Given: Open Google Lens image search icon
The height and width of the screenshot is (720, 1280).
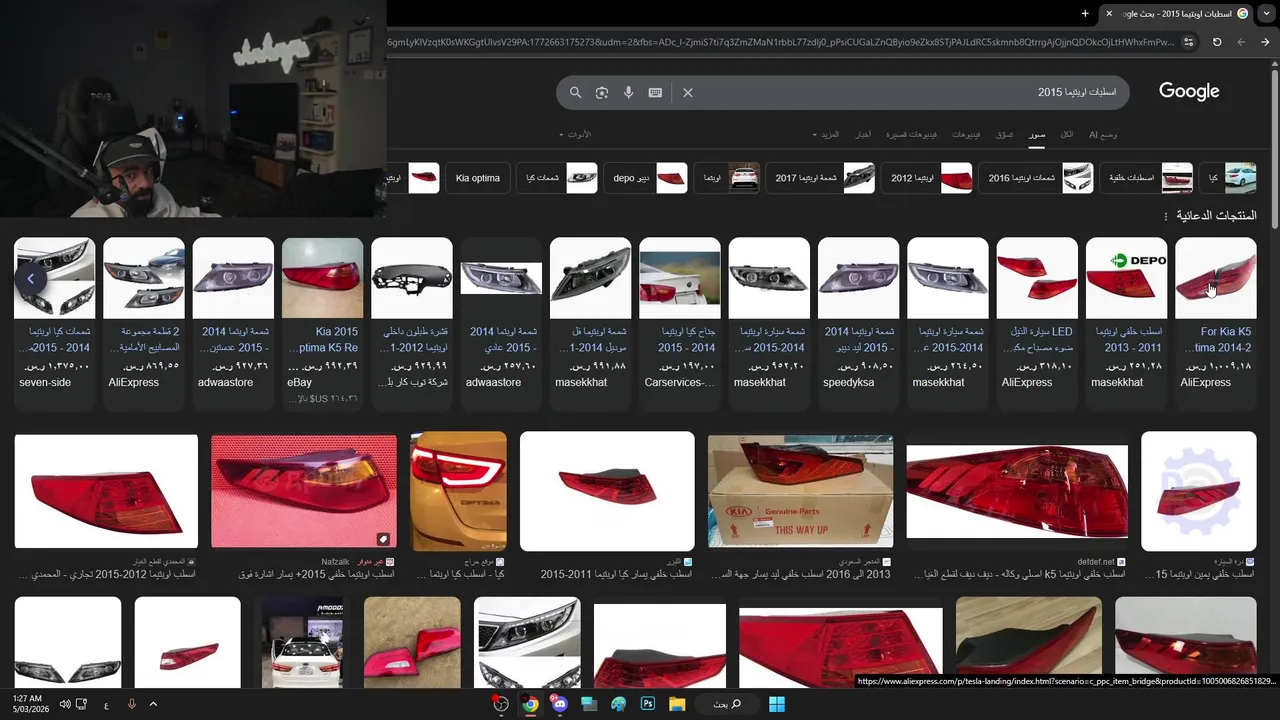Looking at the screenshot, I should [x=602, y=92].
